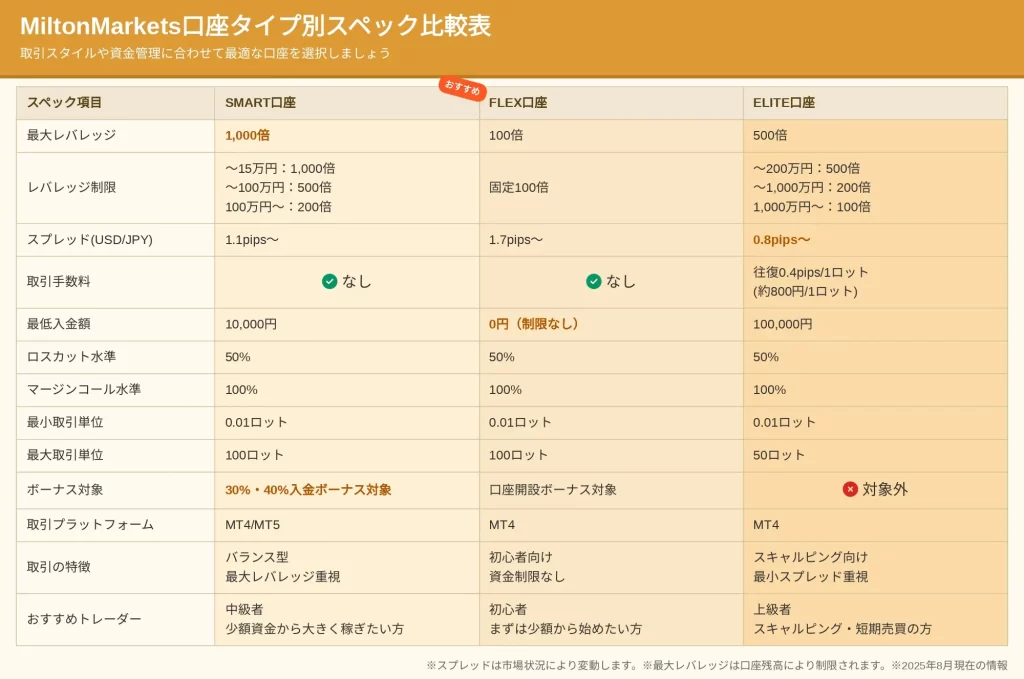
Task: Click the おすすめトレーダー row label
Action: (84, 619)
